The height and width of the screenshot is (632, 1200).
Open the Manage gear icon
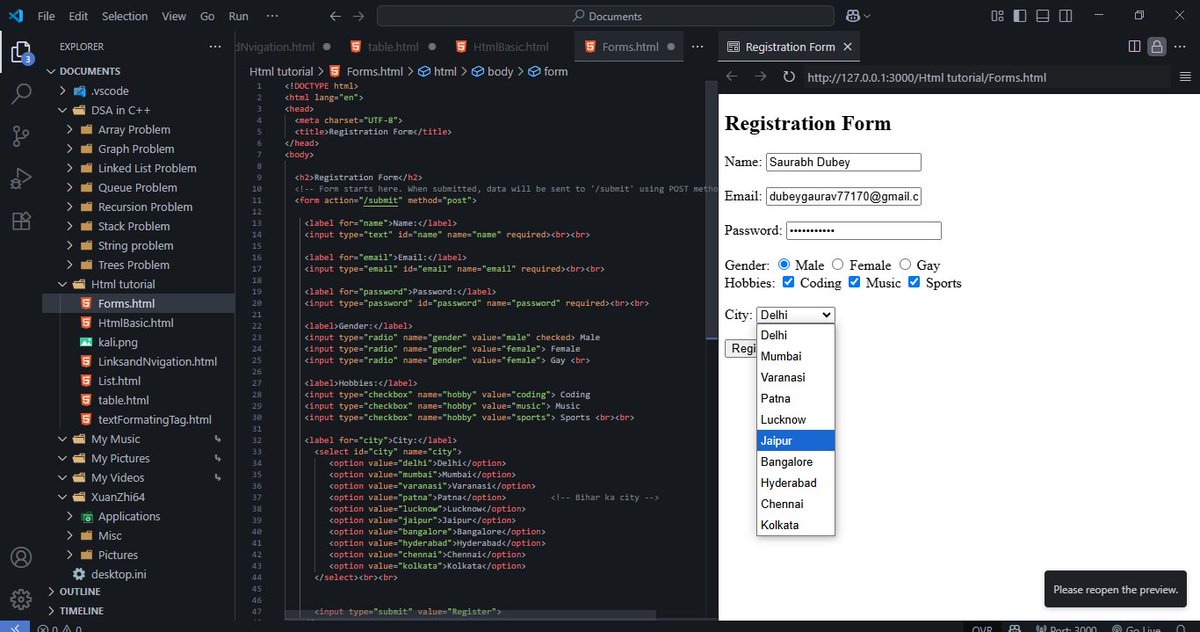(21, 599)
